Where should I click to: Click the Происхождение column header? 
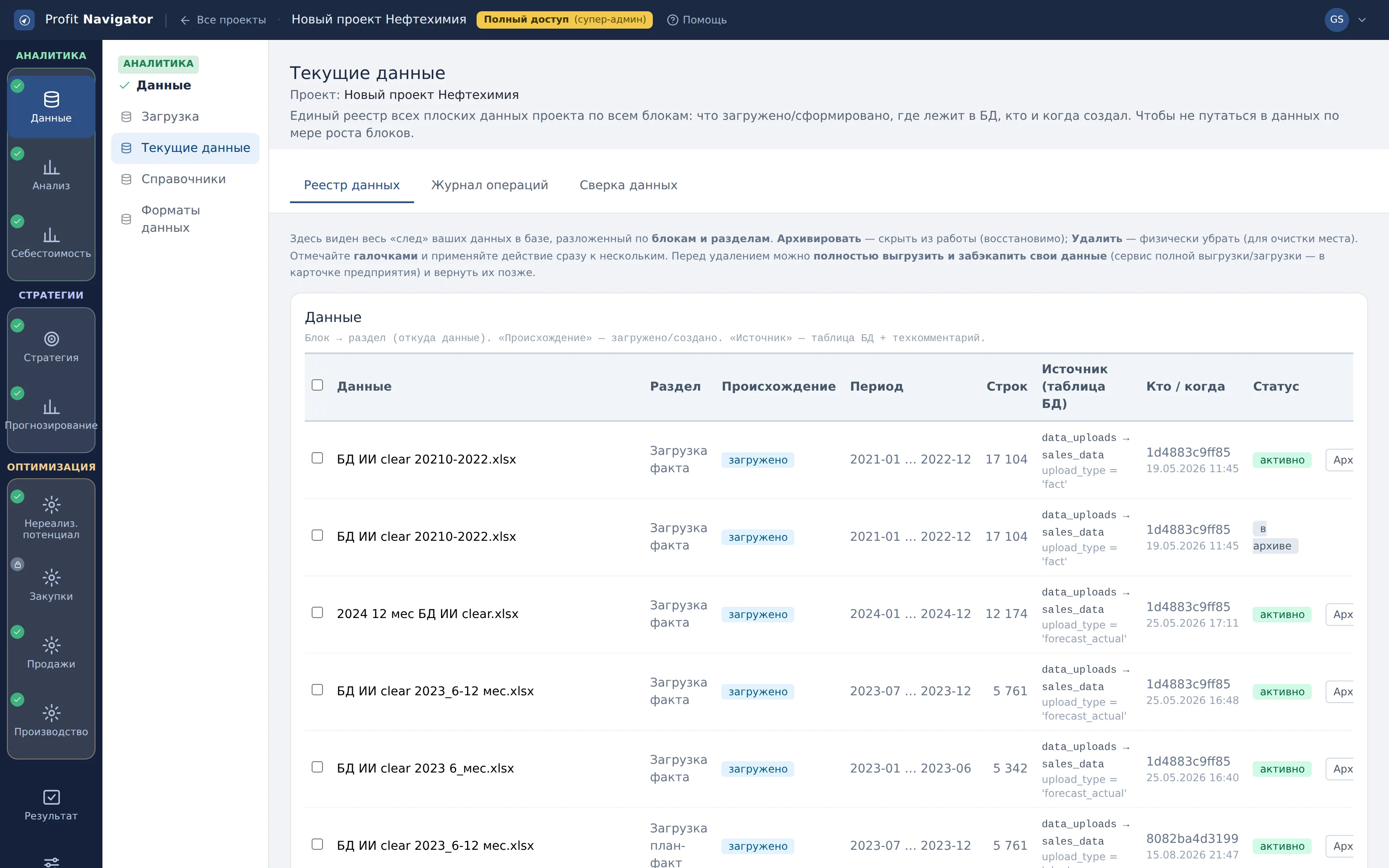[778, 386]
